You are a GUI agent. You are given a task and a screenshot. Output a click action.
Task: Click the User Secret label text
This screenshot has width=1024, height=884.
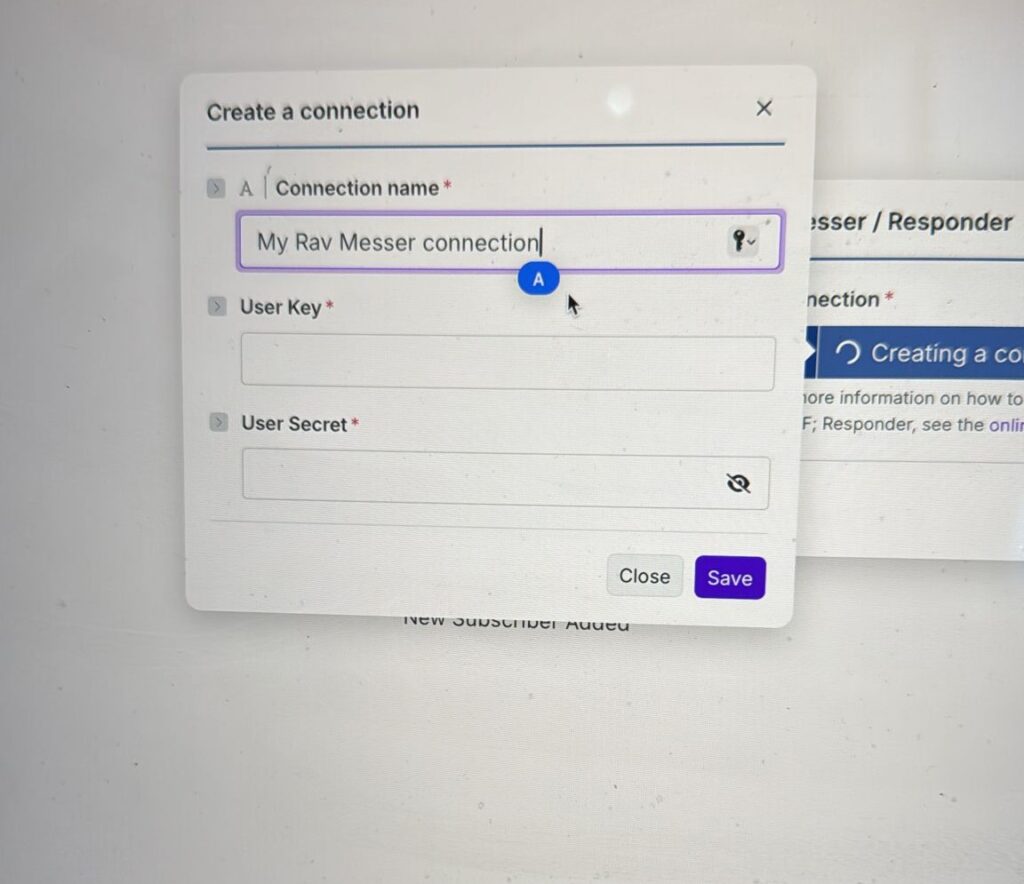294,424
